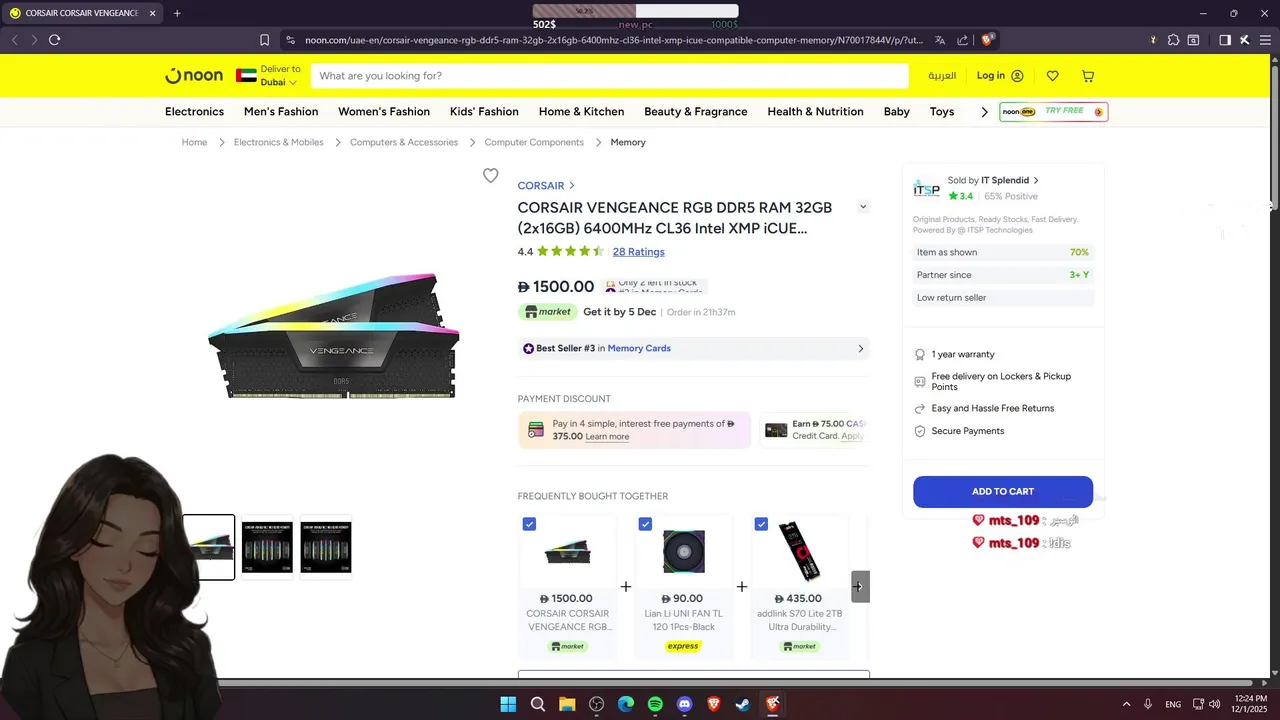Screen dimensions: 1280x720
Task: Go back using the browser back arrow
Action: click(14, 40)
